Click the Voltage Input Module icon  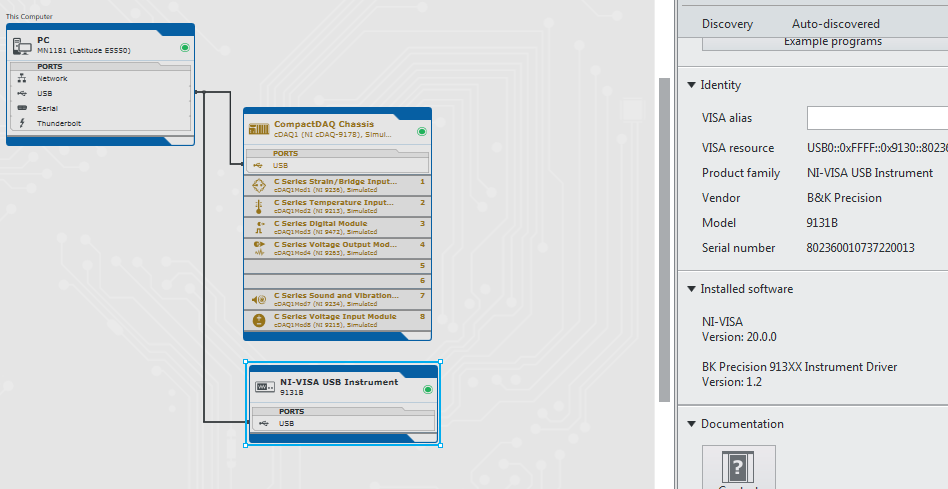tap(259, 320)
